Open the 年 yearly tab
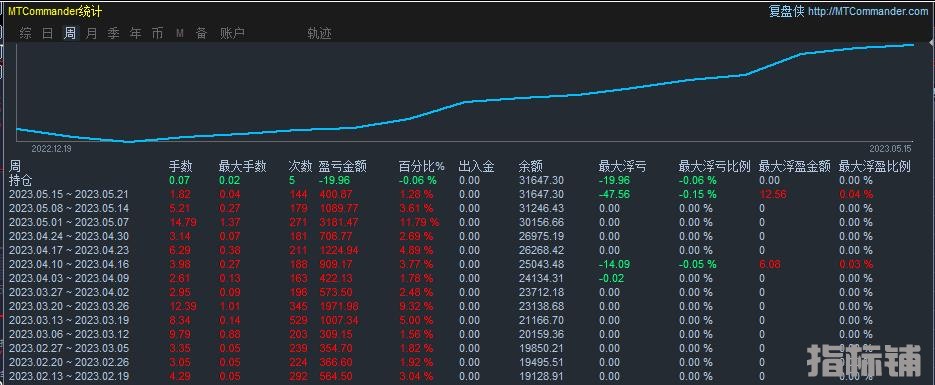This screenshot has height=385, width=935. pos(135,33)
